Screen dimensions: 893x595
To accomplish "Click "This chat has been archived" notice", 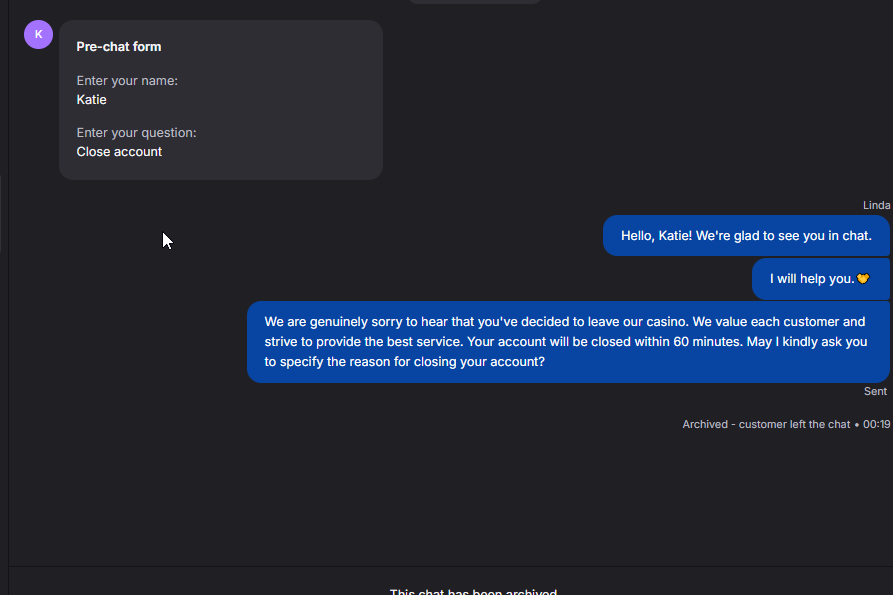I will click(473, 591).
